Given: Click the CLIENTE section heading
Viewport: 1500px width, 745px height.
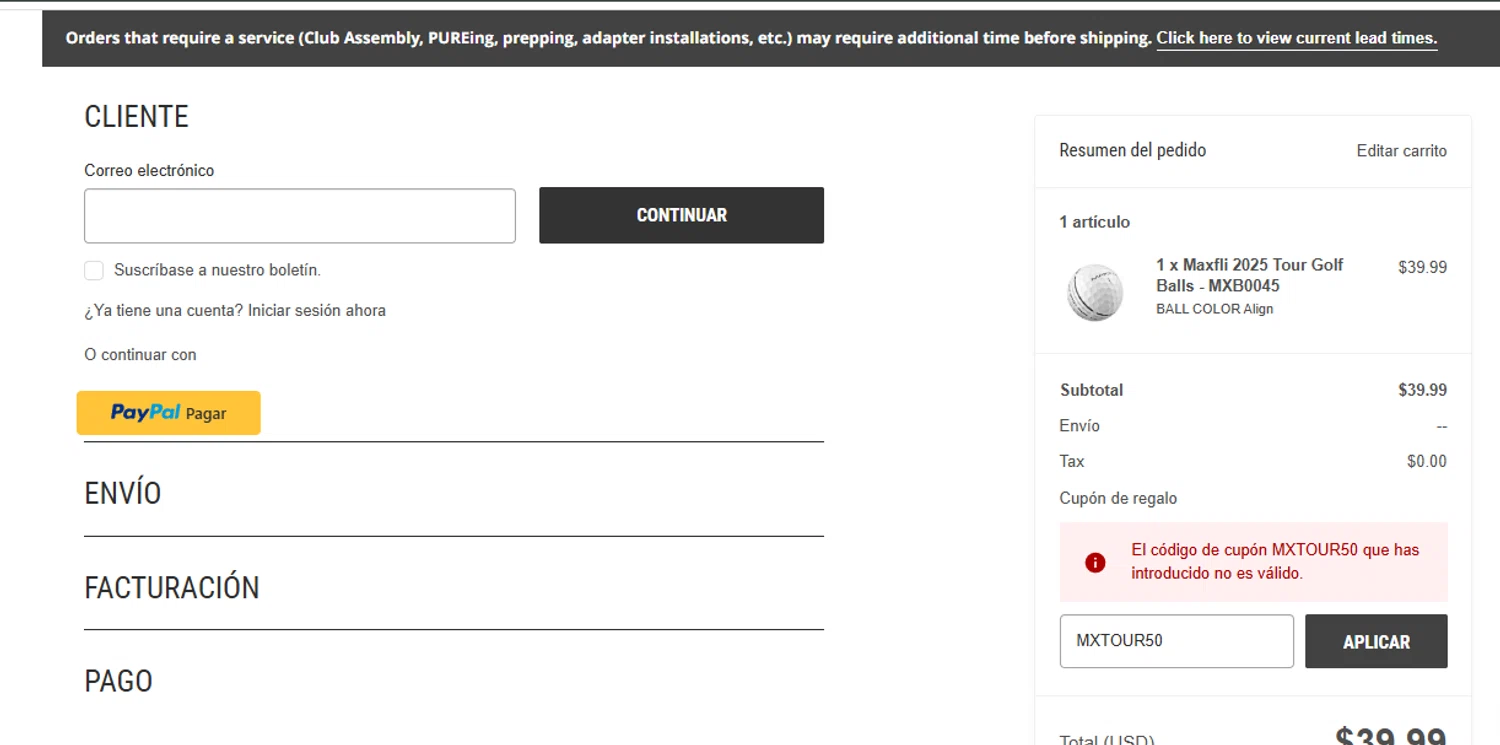Looking at the screenshot, I should pyautogui.click(x=136, y=117).
